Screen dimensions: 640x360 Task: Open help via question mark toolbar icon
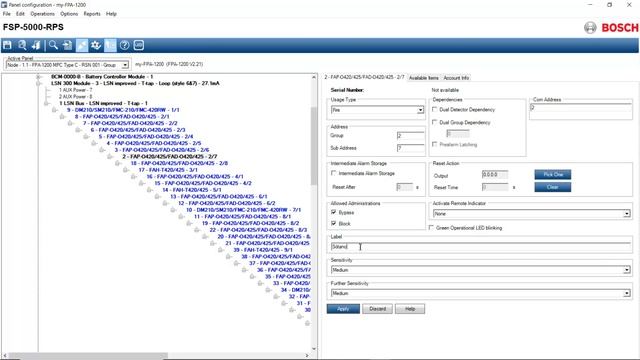click(124, 45)
